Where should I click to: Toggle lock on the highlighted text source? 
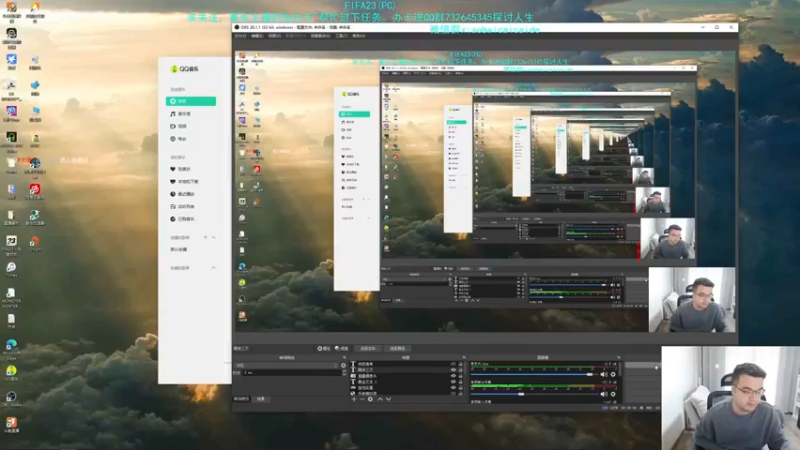click(461, 370)
